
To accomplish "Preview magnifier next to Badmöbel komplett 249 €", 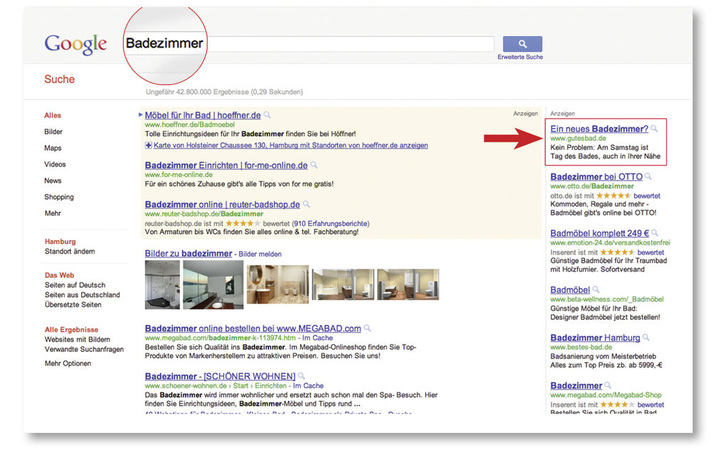I will coord(655,232).
